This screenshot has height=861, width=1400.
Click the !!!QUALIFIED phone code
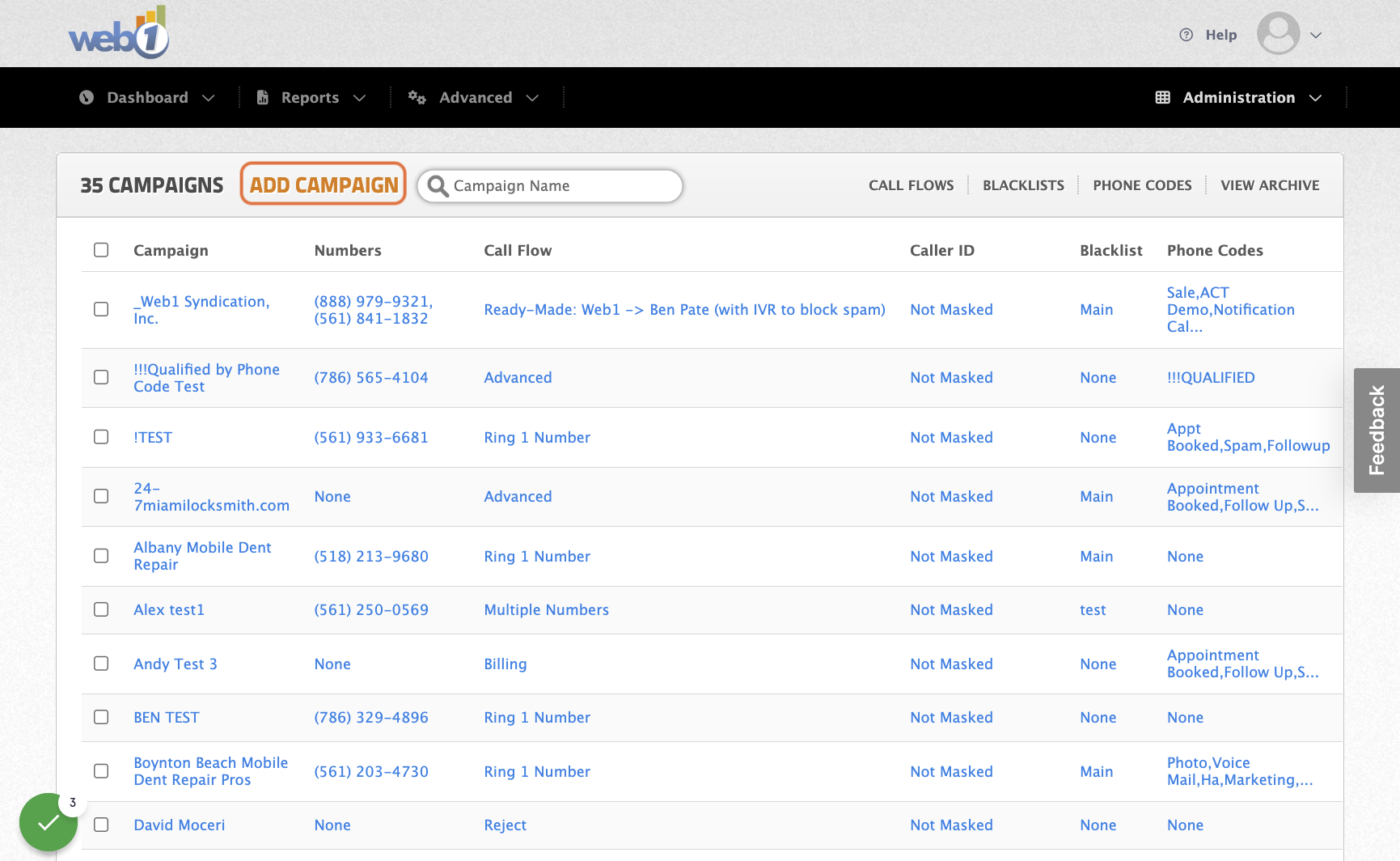coord(1211,378)
